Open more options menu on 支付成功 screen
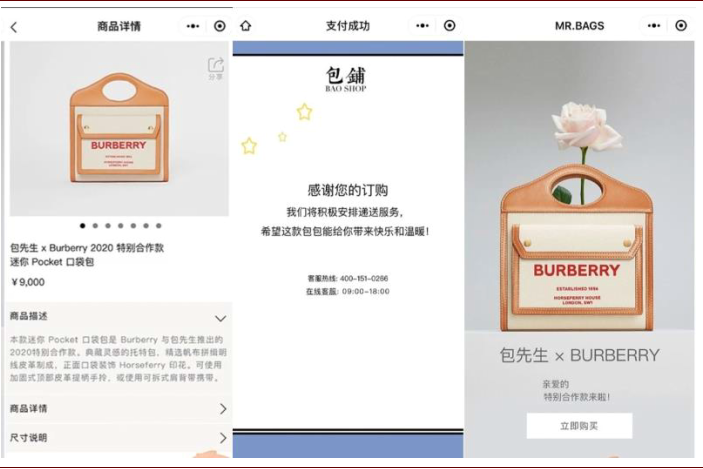The width and height of the screenshot is (703, 469). (x=422, y=26)
